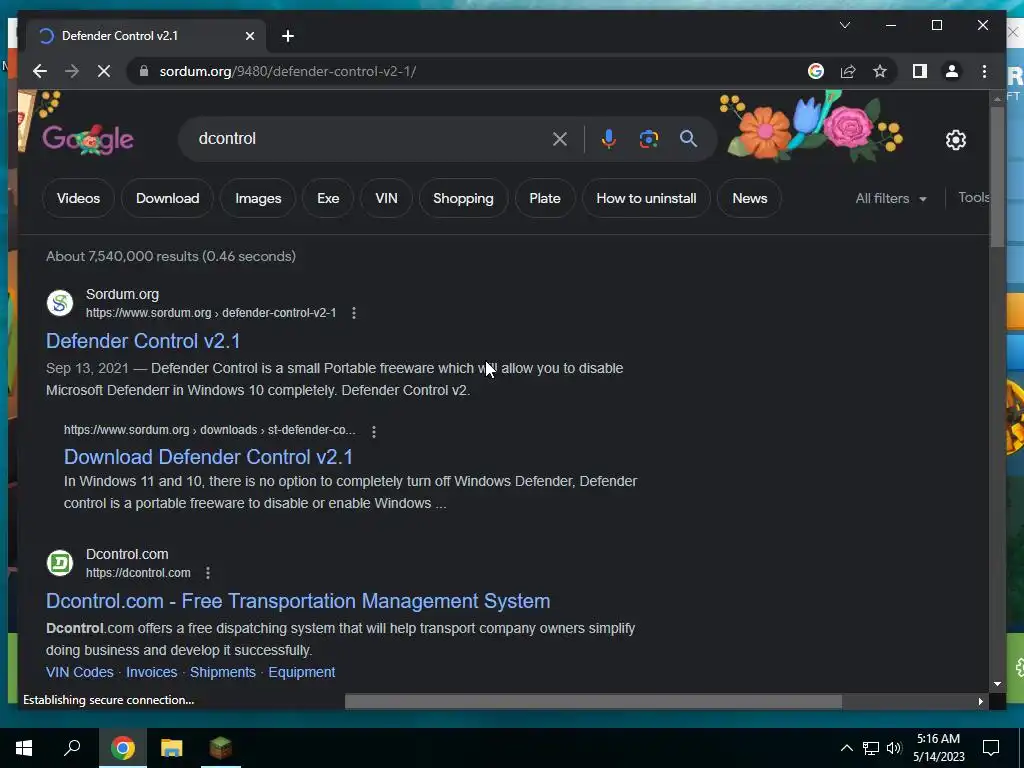Open the Windows Start menu
The height and width of the screenshot is (768, 1024).
[x=24, y=748]
